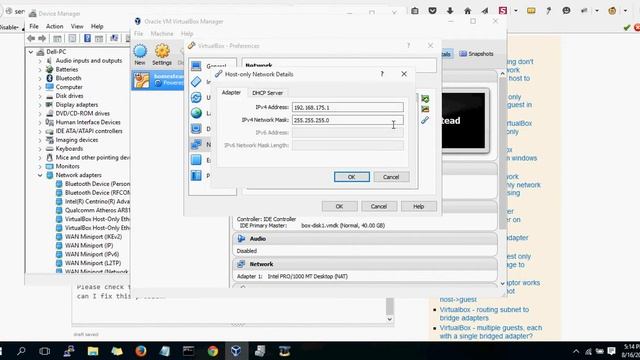Open Firefox from the taskbar
The width and height of the screenshot is (640, 360).
pos(141,351)
